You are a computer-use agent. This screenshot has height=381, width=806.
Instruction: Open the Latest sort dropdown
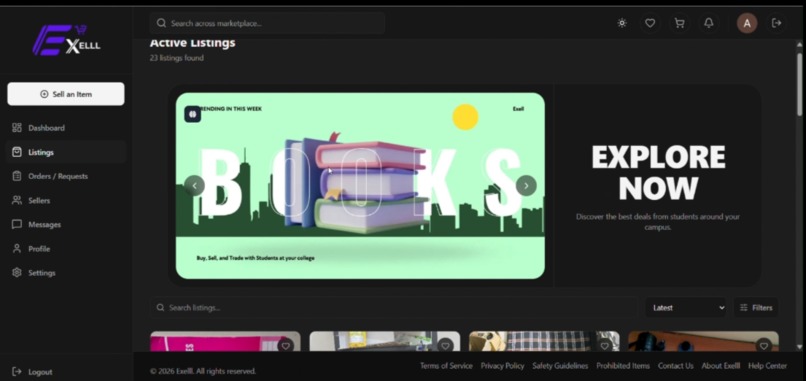coord(686,307)
